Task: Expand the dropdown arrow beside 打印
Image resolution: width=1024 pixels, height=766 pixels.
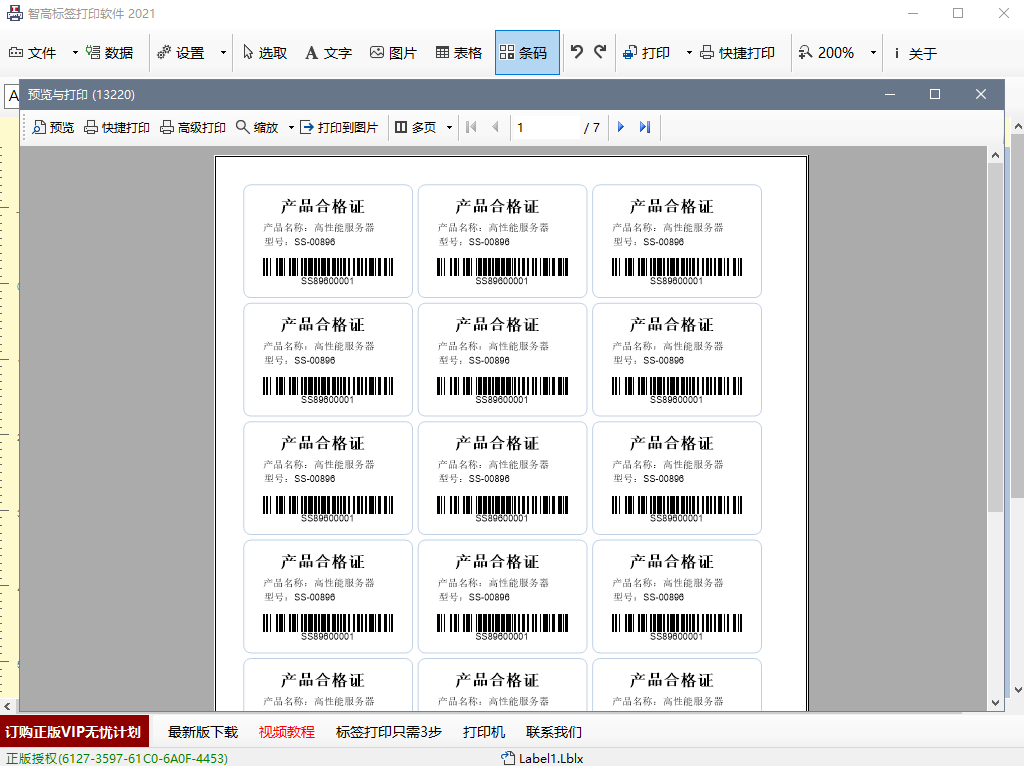Action: coord(688,53)
